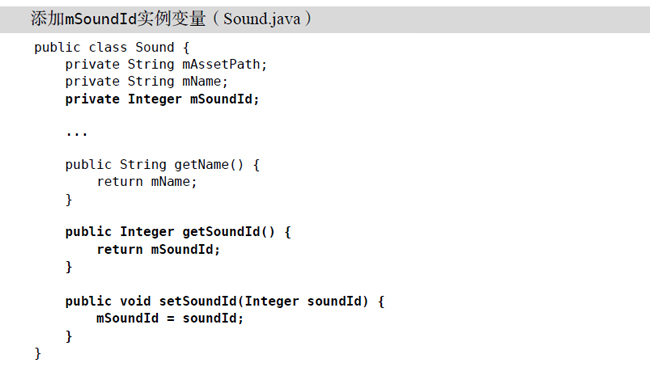Click the final closing brace of the class
650x366 pixels.
[38, 353]
